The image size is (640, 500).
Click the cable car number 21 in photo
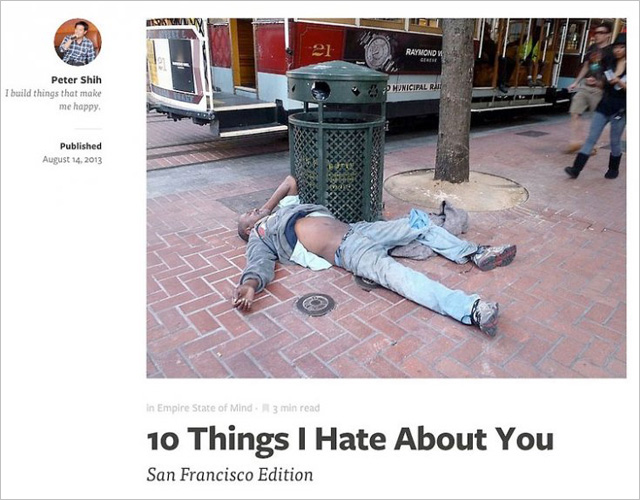click(x=321, y=51)
